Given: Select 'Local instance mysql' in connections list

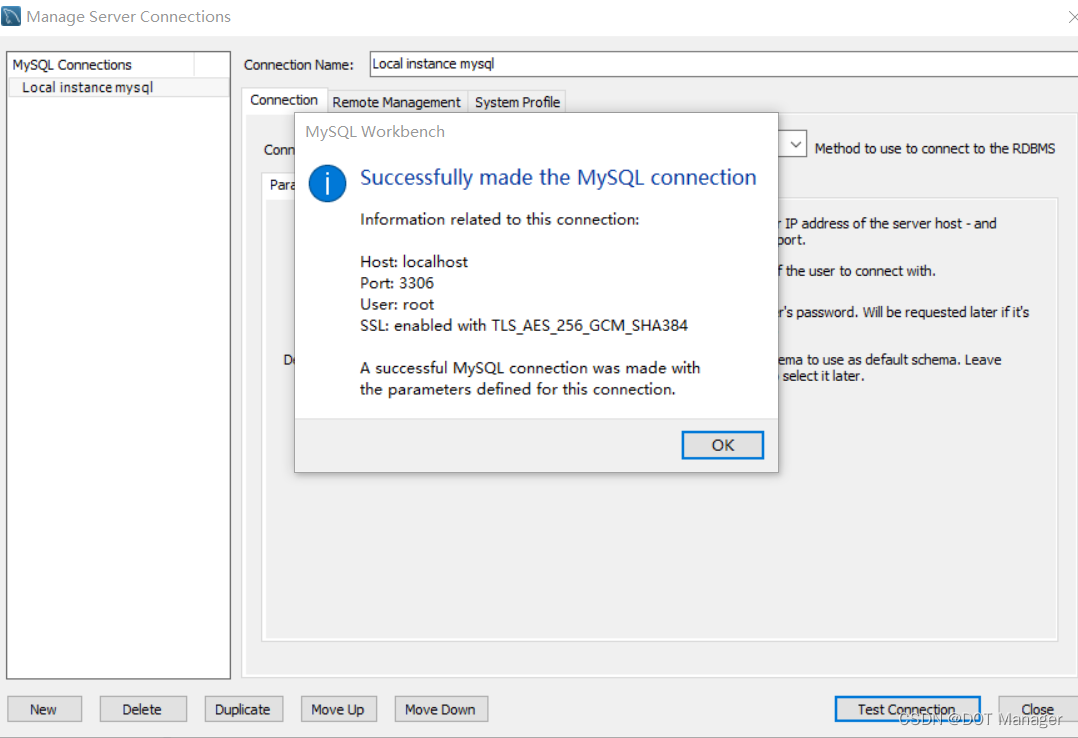Looking at the screenshot, I should (118, 87).
